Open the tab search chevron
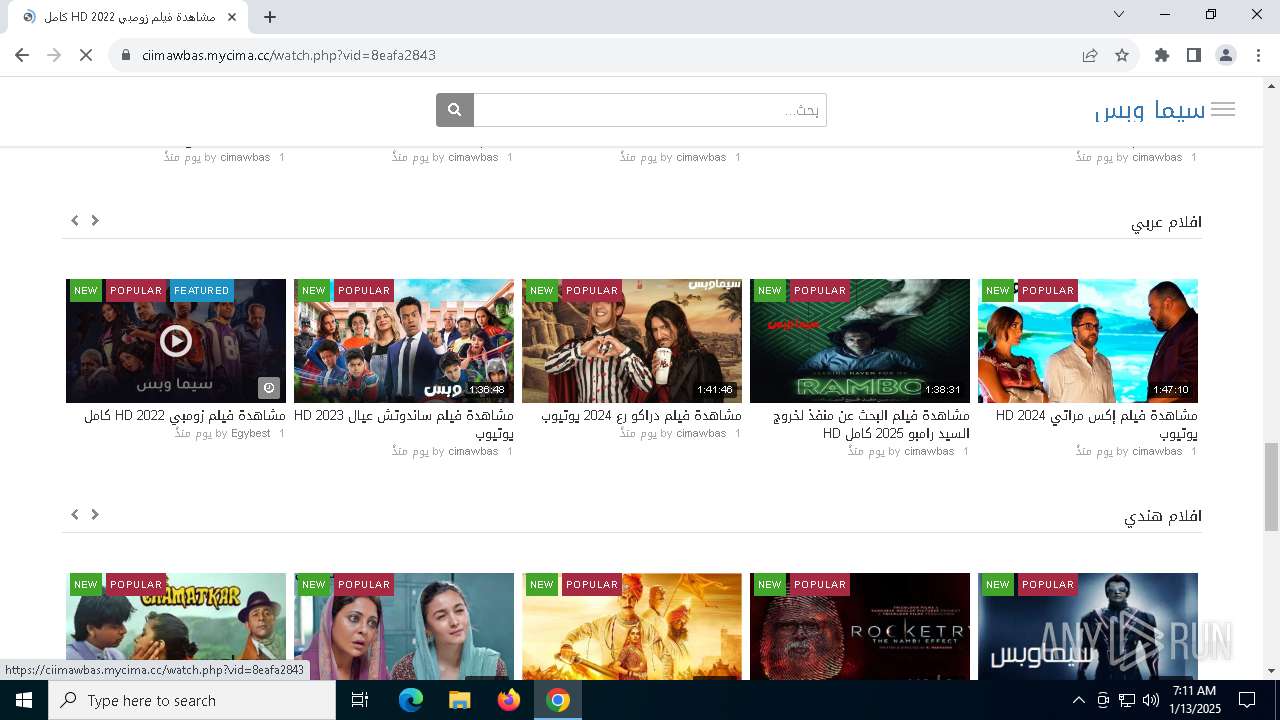 pyautogui.click(x=1119, y=14)
